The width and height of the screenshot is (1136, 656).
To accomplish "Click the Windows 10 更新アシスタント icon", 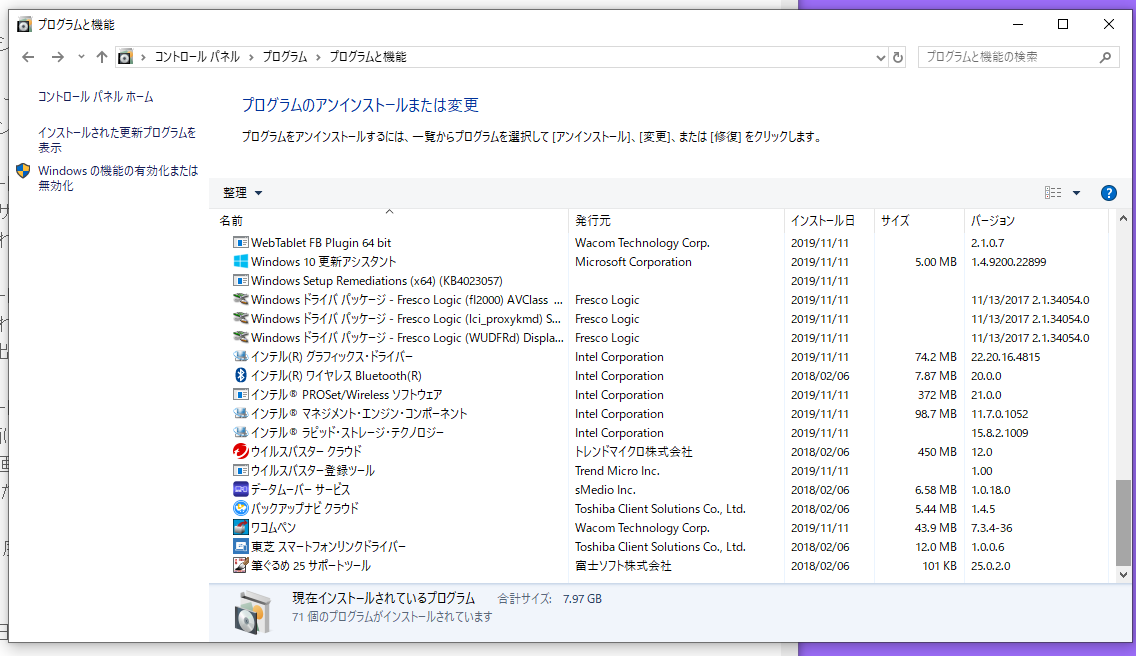I will pyautogui.click(x=240, y=262).
